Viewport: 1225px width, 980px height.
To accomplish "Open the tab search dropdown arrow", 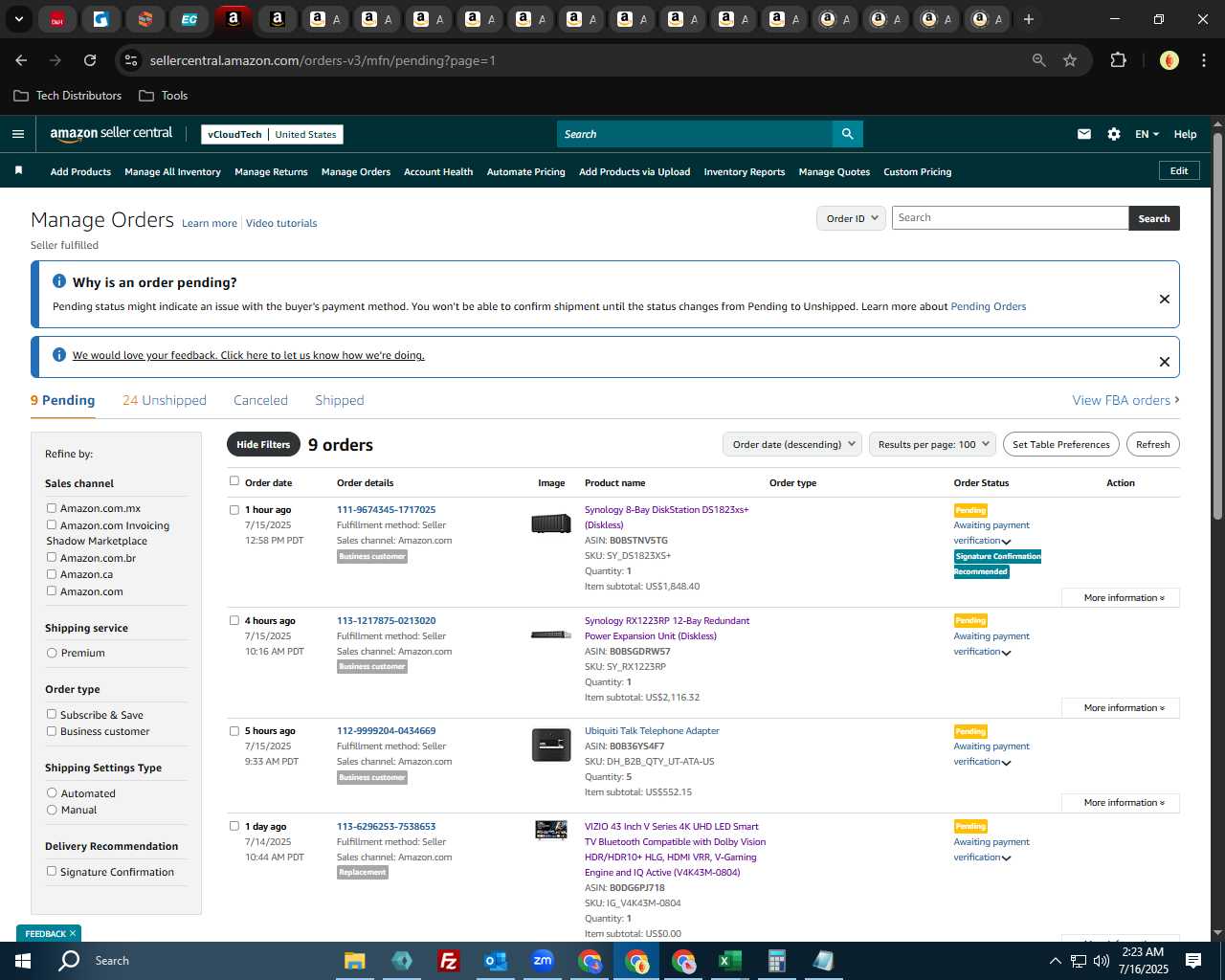I will [x=18, y=19].
